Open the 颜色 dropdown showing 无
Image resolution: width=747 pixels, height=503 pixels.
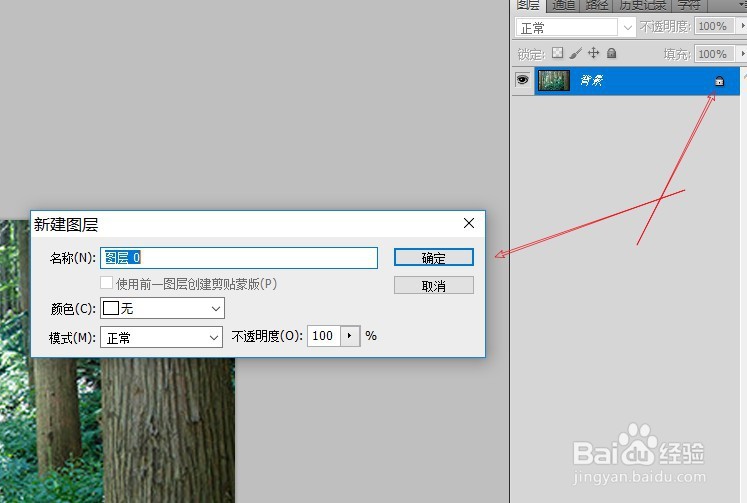pos(162,308)
